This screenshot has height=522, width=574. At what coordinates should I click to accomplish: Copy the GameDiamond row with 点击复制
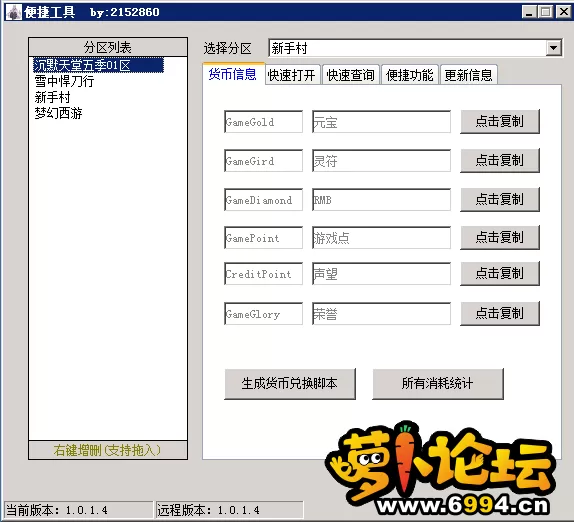(500, 200)
